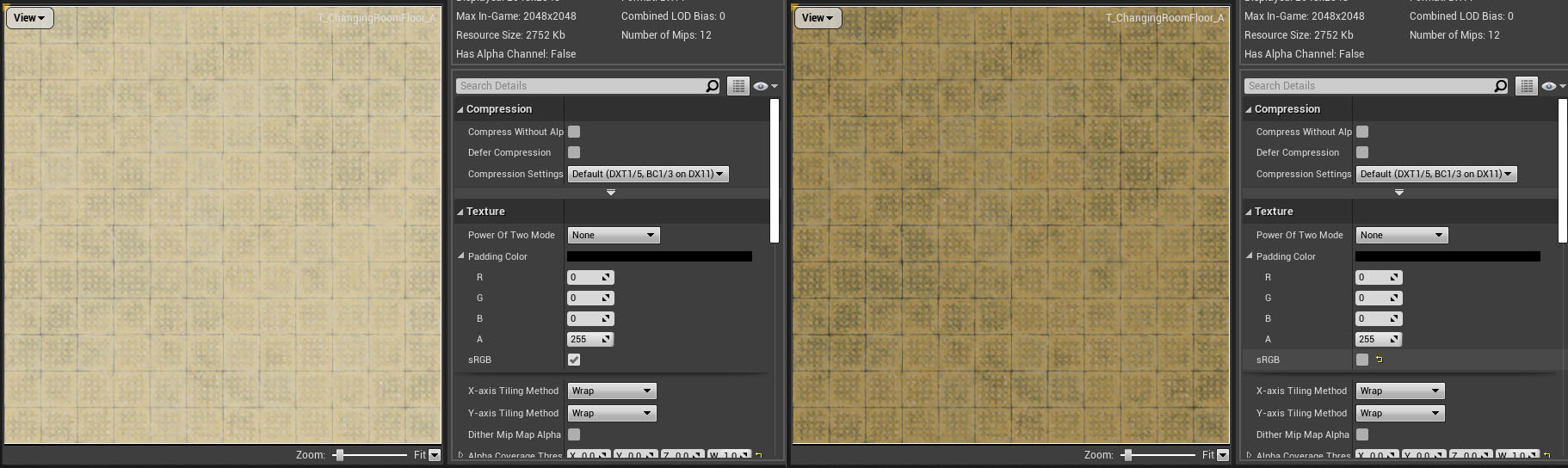The image size is (1568, 468).
Task: Open the eye view options in right Details panel
Action: pyautogui.click(x=1553, y=86)
